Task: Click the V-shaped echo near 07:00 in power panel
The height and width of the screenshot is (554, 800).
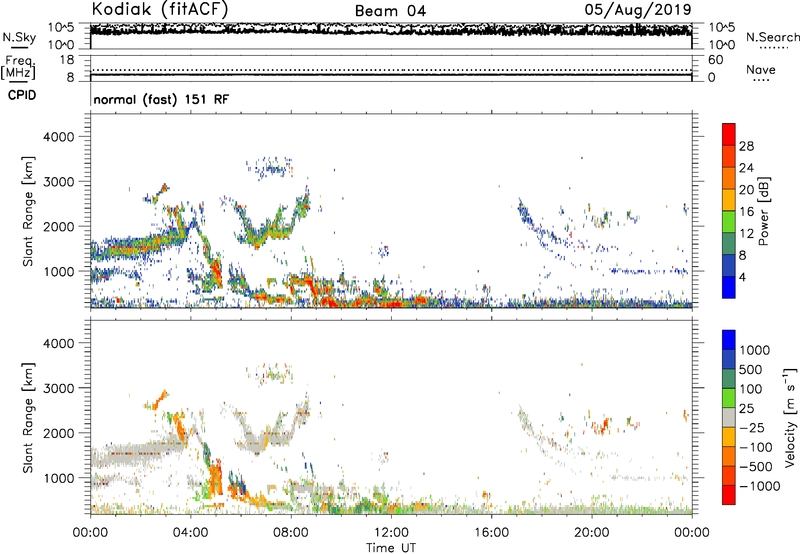Action: (x=273, y=224)
